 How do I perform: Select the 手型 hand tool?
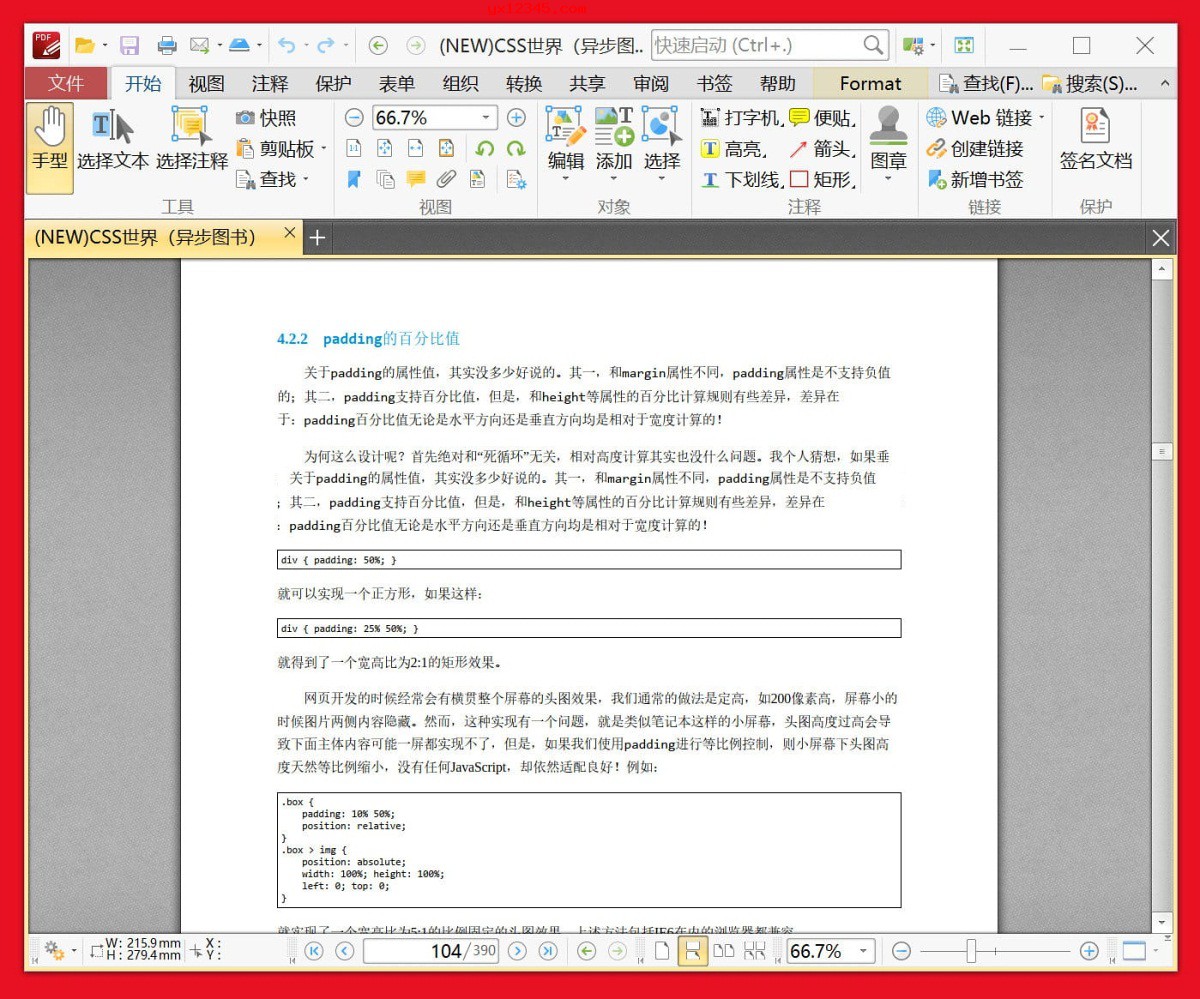point(50,145)
